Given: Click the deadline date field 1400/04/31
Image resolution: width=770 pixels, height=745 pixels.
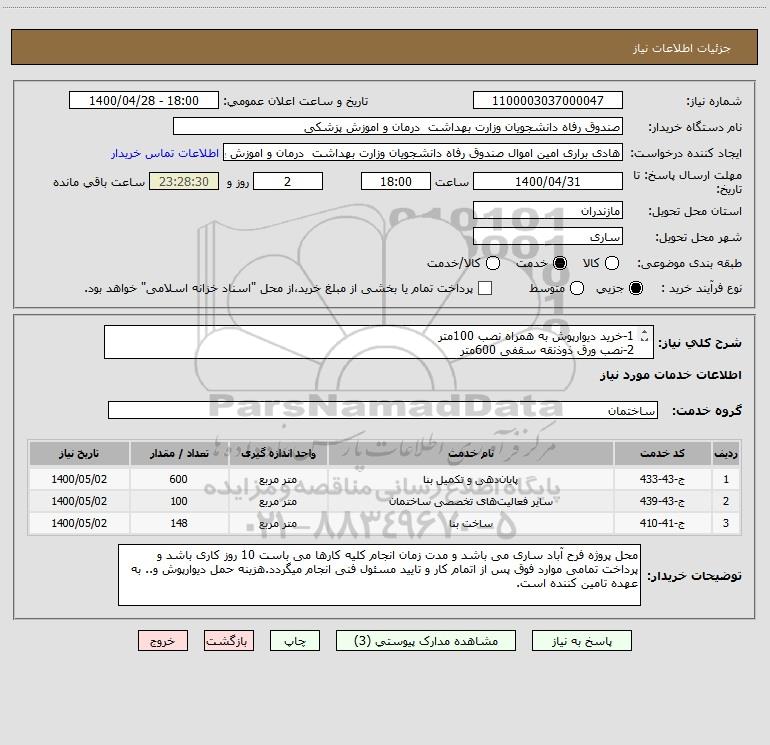Looking at the screenshot, I should (x=548, y=181).
